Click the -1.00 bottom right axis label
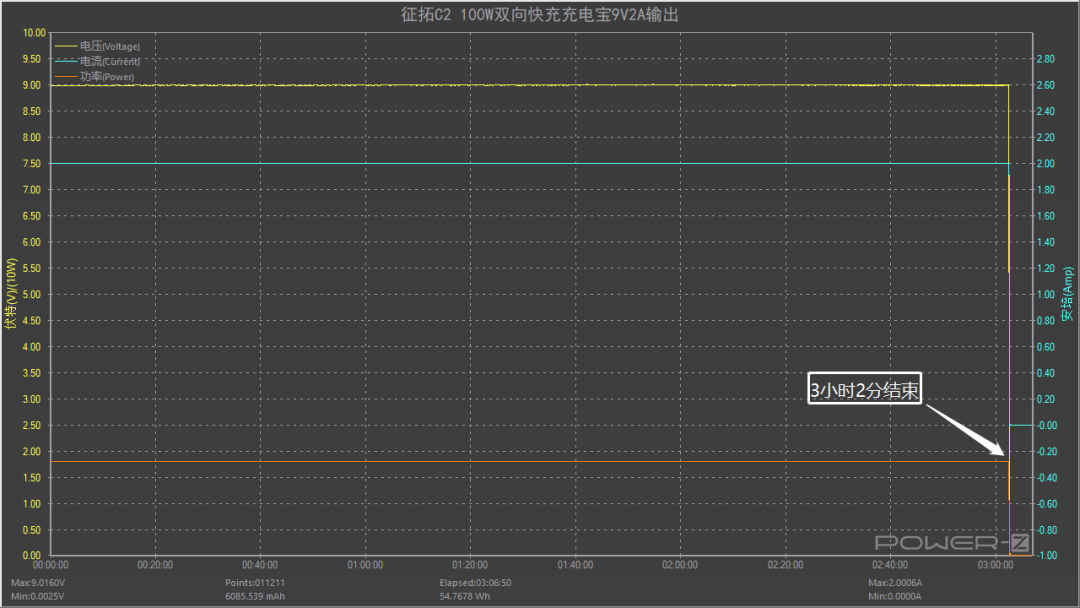 1047,556
